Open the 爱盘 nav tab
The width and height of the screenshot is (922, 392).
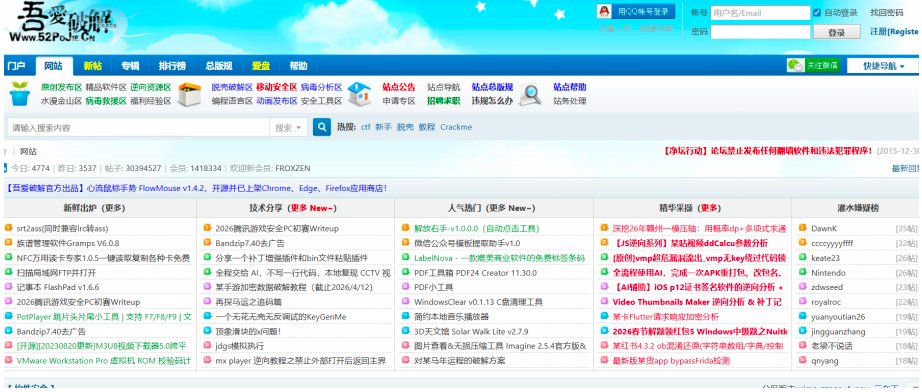click(261, 66)
